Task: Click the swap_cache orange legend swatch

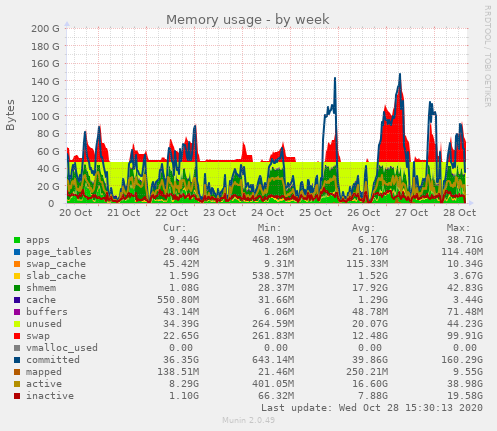Action: 17,264
